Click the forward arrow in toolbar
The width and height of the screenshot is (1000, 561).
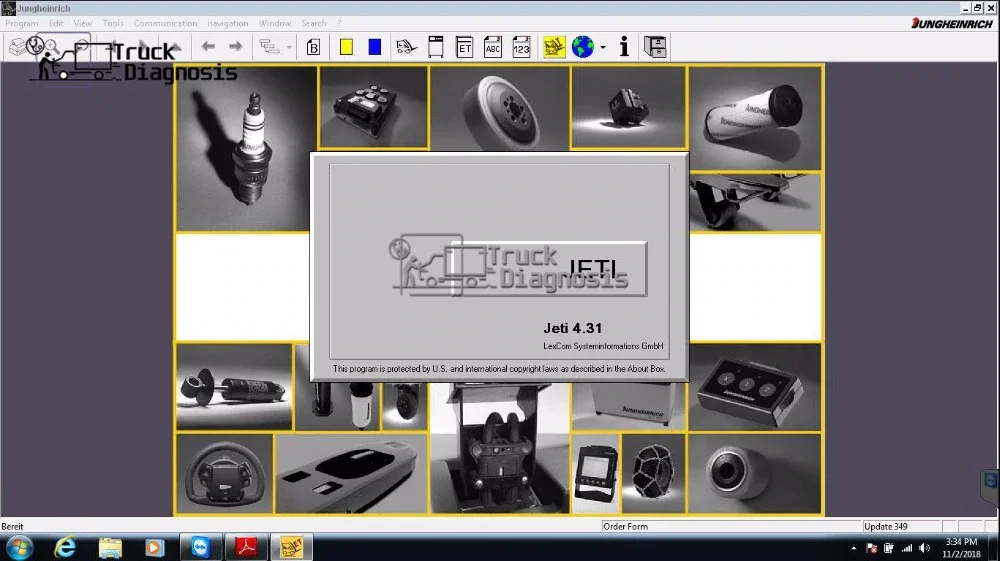[x=235, y=47]
